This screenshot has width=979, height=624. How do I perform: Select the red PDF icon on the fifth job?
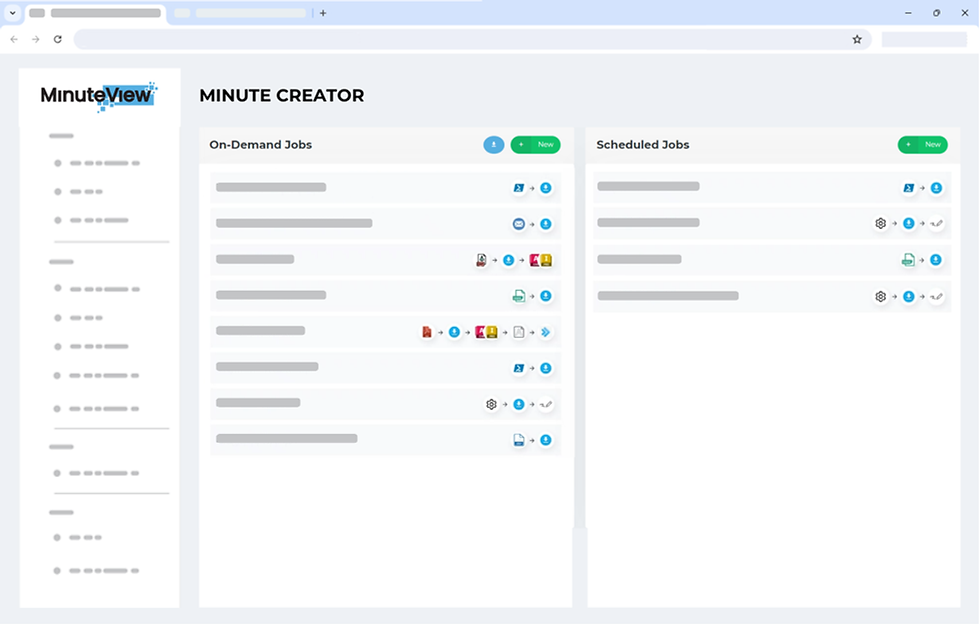425,330
